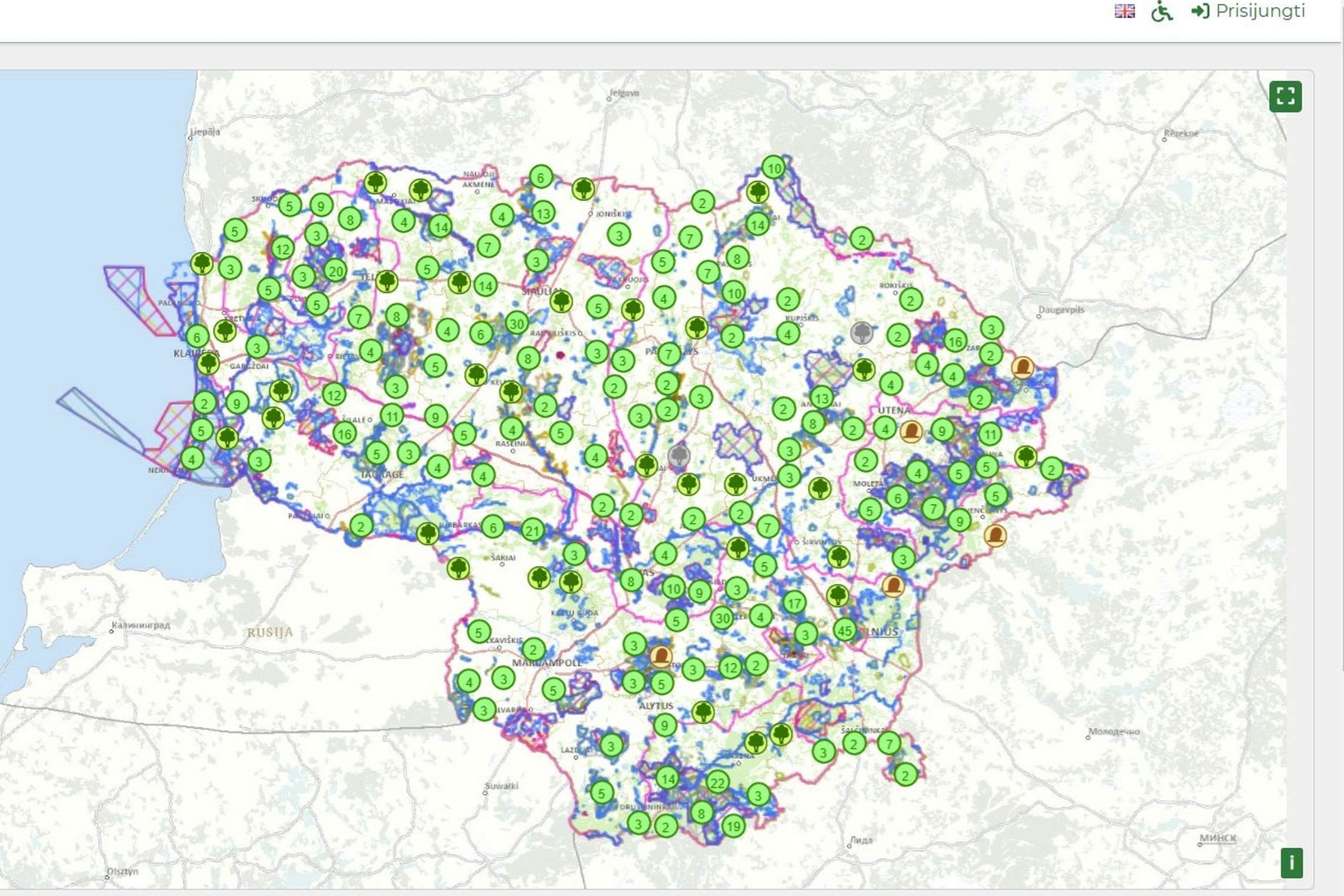Open the map info 'i' button
Viewport: 1344px width, 896px height.
coord(1292,863)
